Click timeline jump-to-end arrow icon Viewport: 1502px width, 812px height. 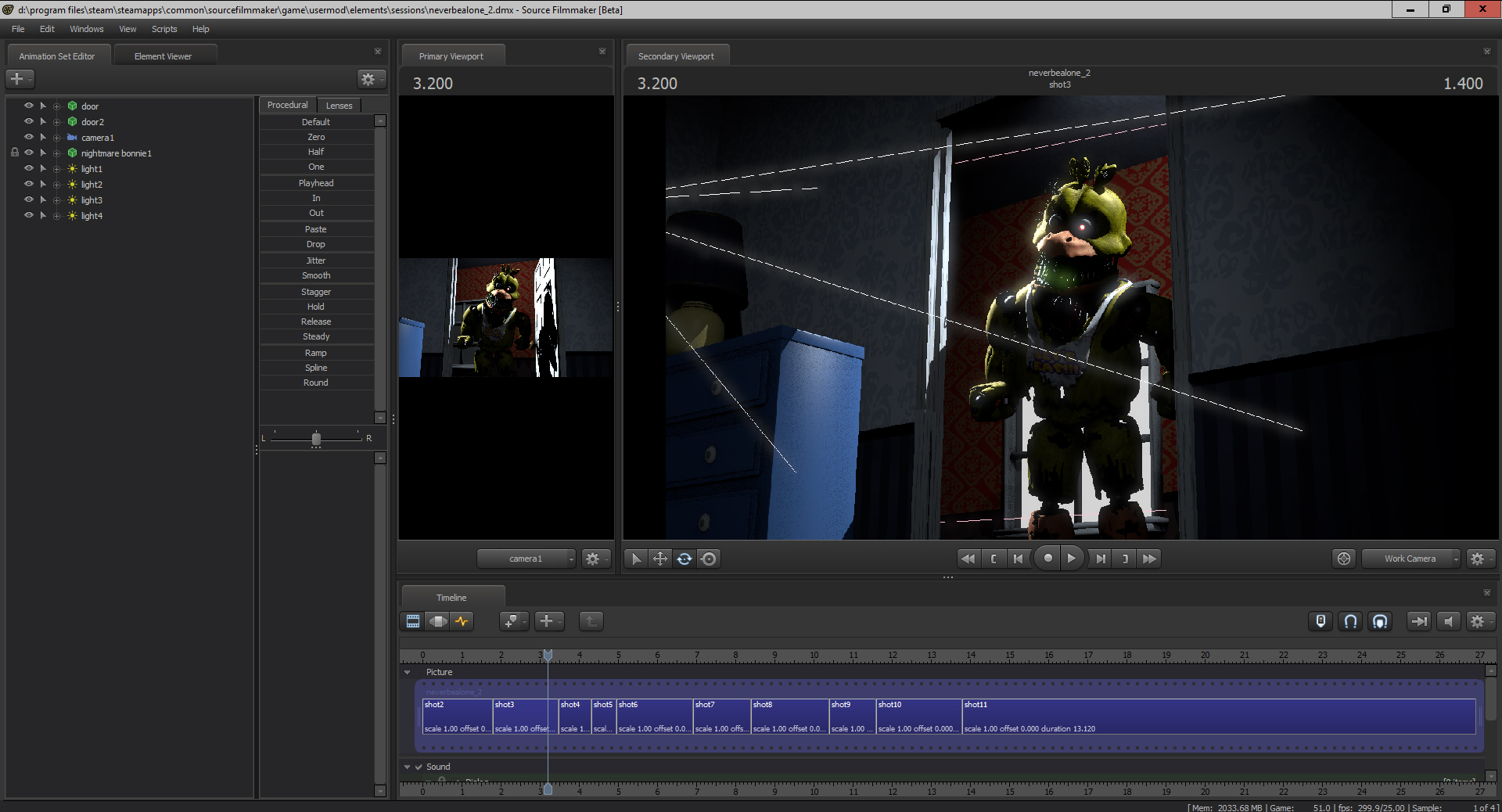[1418, 621]
